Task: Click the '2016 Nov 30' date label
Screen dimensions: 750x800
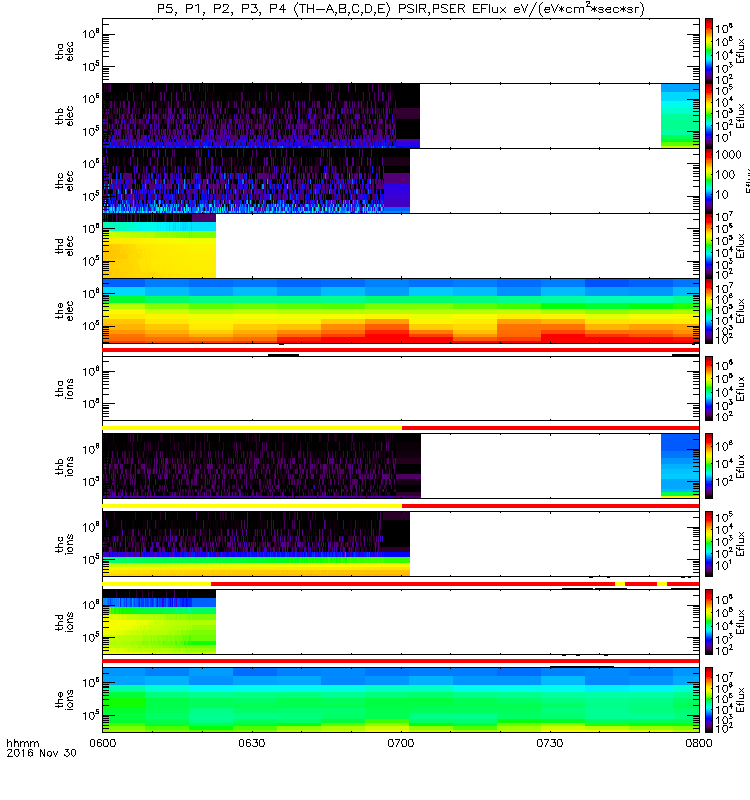Action: click(41, 753)
